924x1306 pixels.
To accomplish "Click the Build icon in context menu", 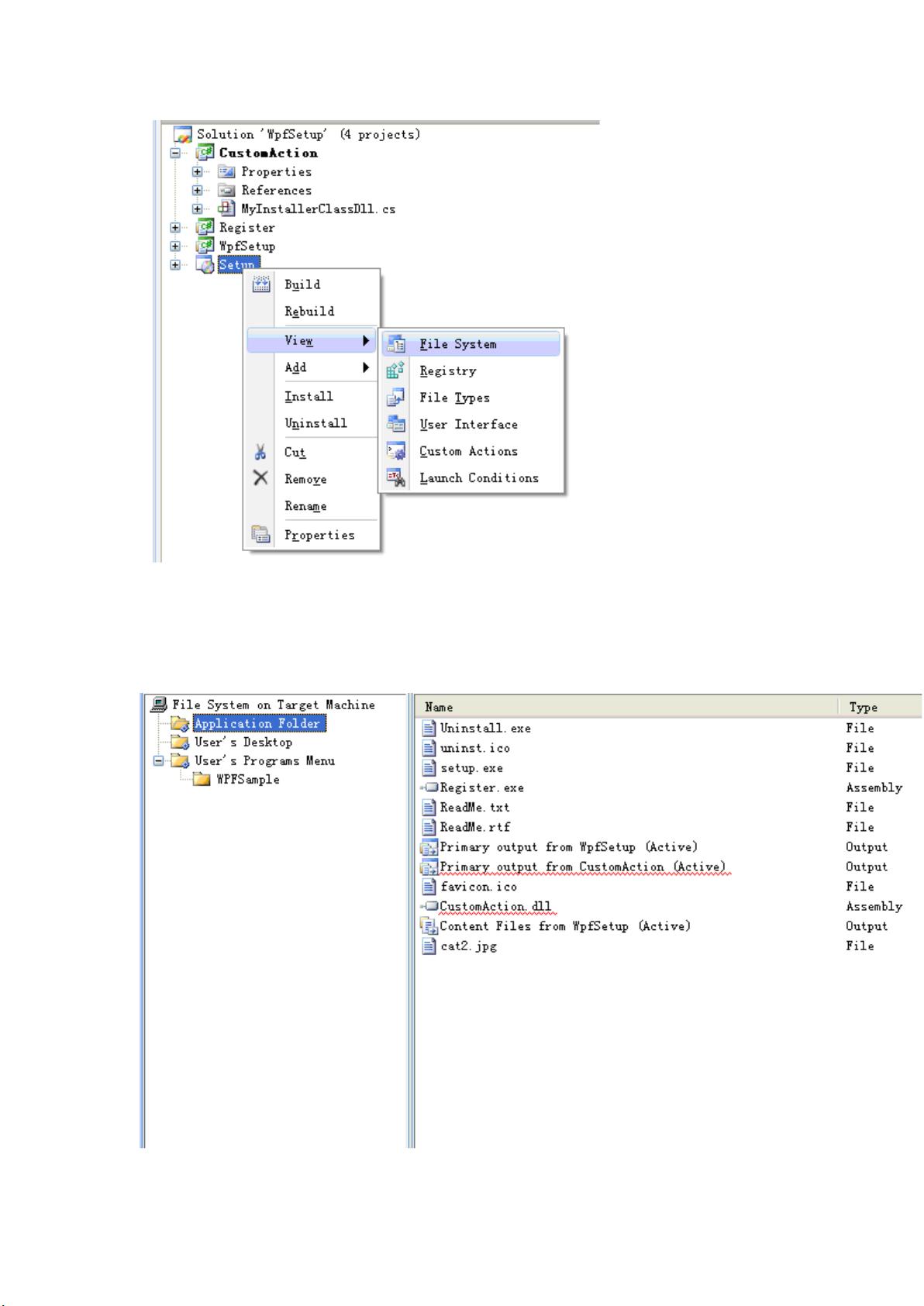I will click(x=262, y=284).
